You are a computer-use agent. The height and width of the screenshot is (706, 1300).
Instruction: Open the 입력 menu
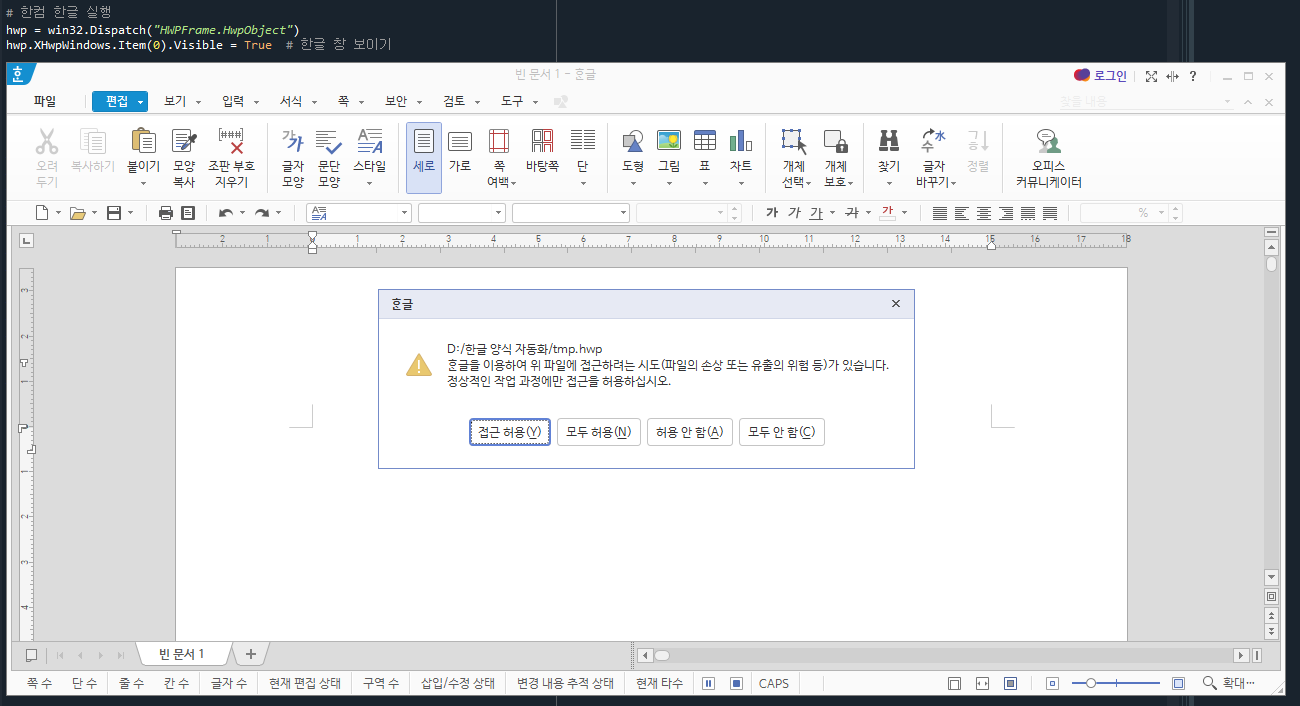point(233,101)
